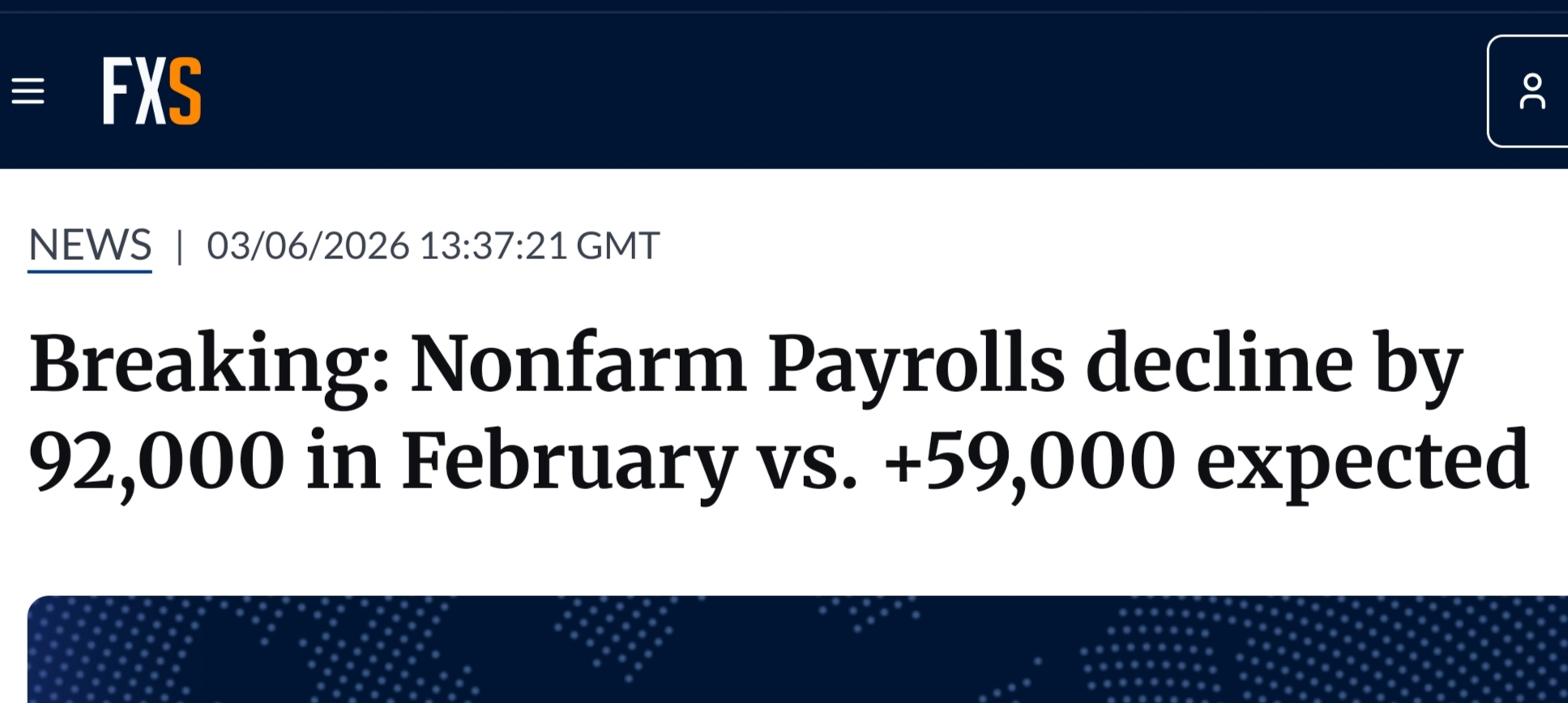Click the word "expected" in the headline
This screenshot has width=1568, height=703.
pyautogui.click(x=1362, y=461)
